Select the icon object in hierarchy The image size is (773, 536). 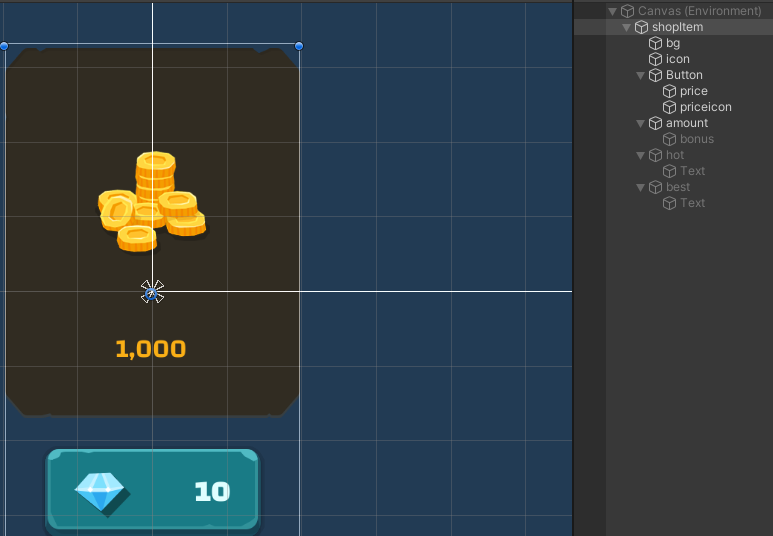[678, 59]
